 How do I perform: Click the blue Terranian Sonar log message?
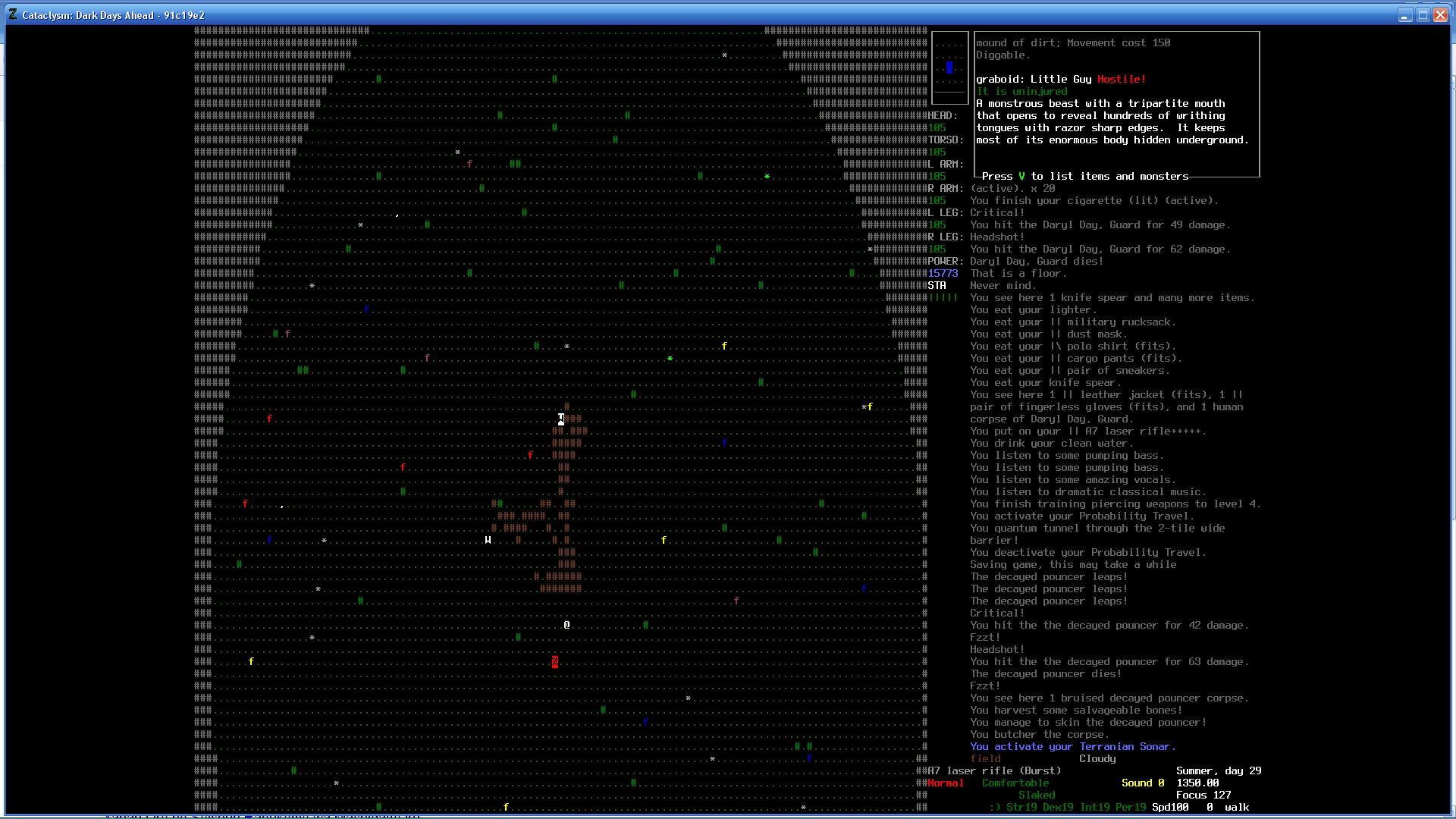(x=1072, y=746)
